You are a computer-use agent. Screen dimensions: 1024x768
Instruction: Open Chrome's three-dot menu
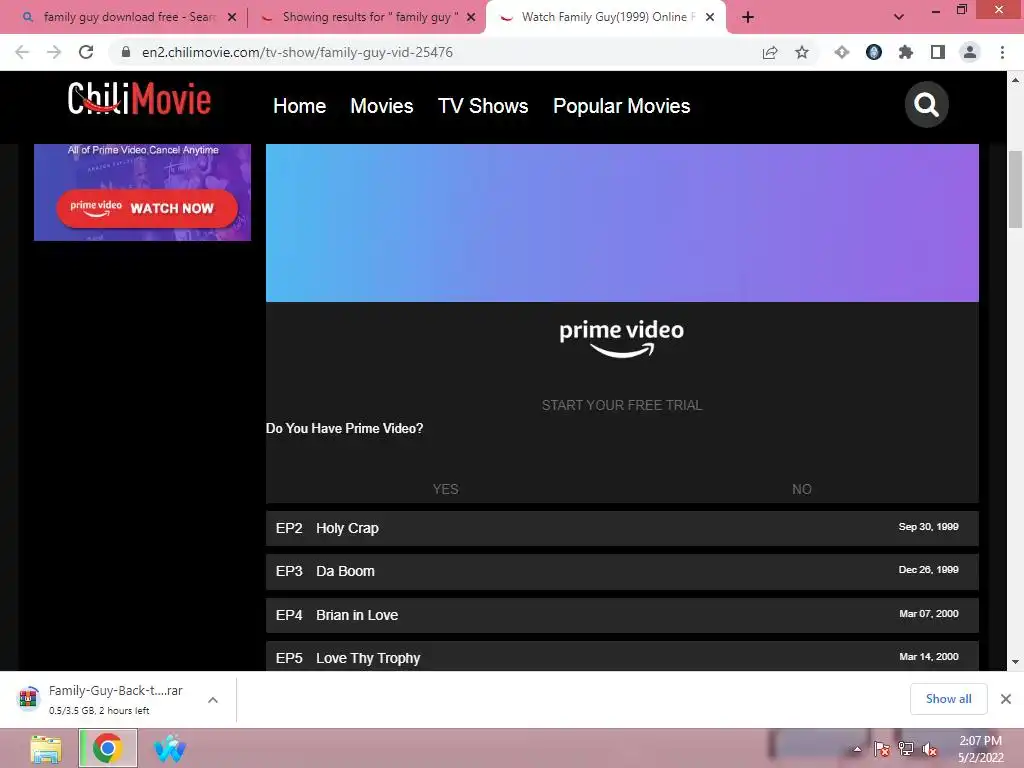click(x=1002, y=52)
